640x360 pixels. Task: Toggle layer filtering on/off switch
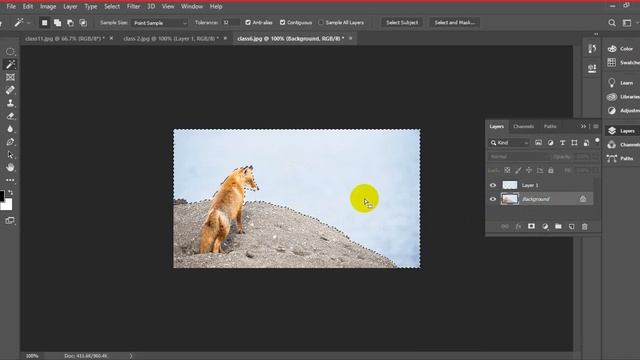597,141
